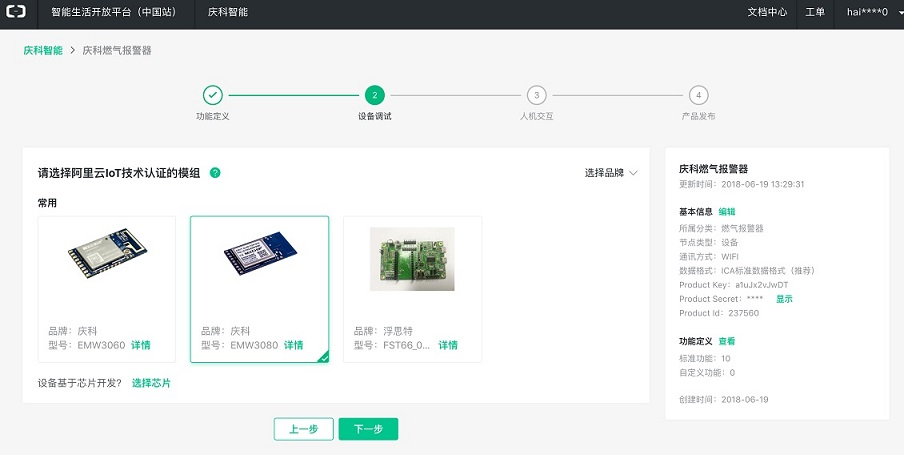Click the Alibaba Cloud logo icon

[x=16, y=12]
